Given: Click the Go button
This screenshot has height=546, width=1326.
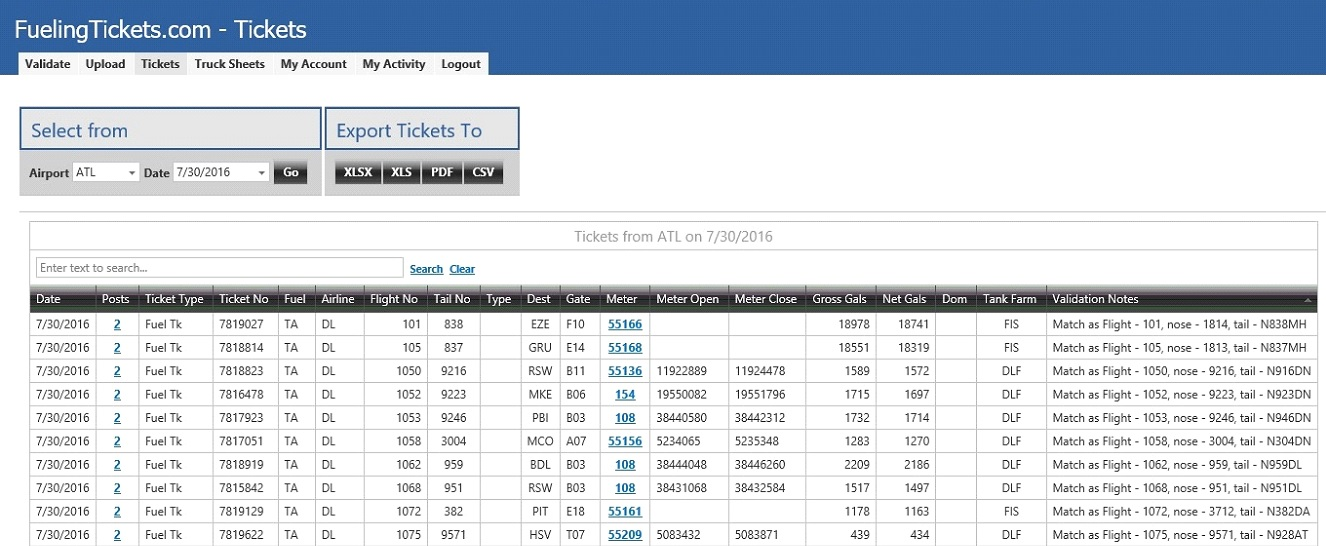Looking at the screenshot, I should 291,172.
